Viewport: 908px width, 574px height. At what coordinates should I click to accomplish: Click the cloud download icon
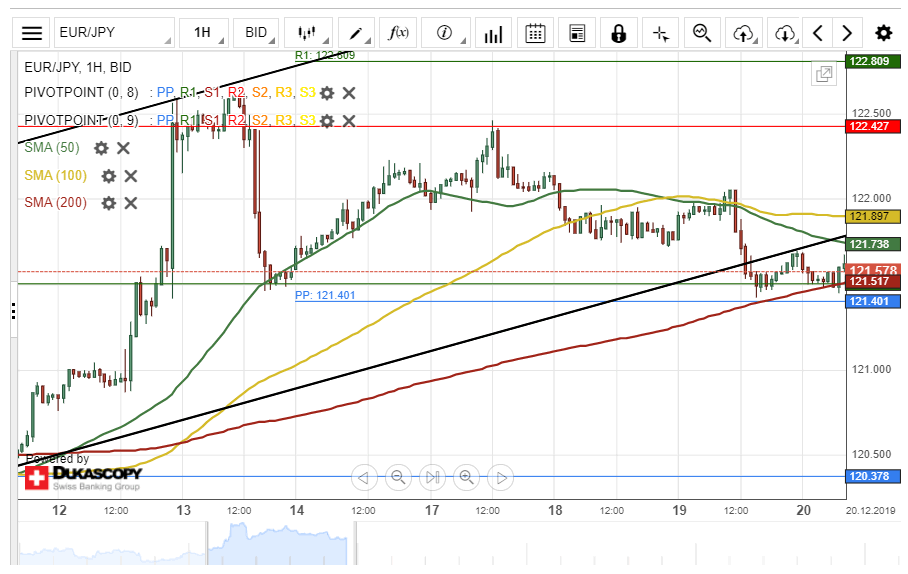[785, 33]
